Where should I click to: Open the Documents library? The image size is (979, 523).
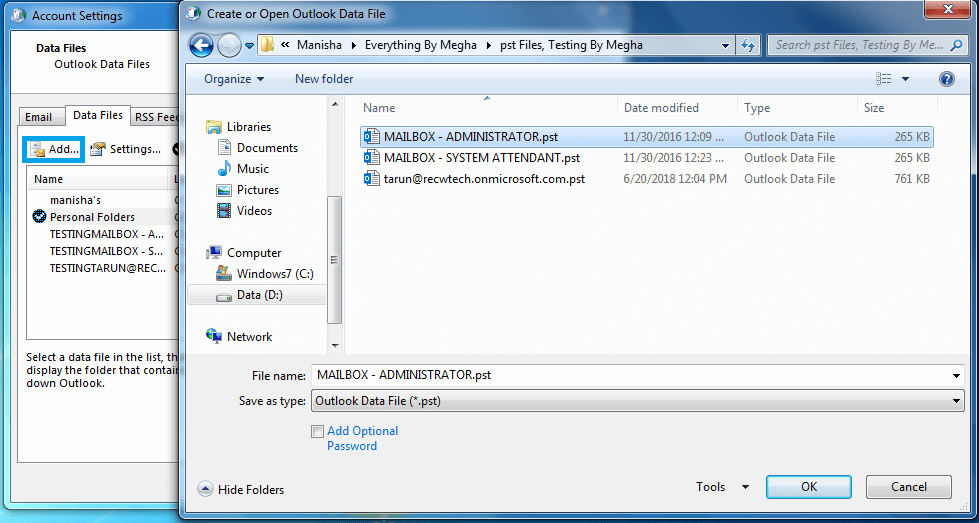(257, 148)
